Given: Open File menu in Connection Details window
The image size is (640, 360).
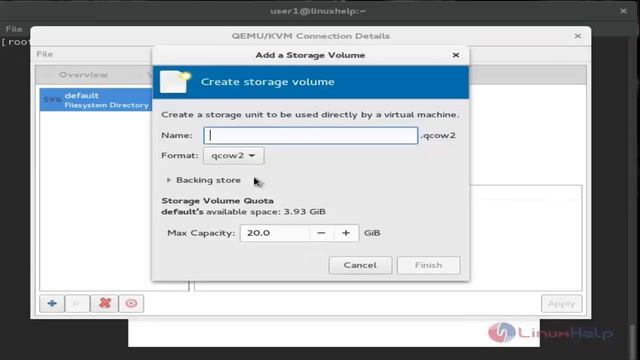Looking at the screenshot, I should pos(44,54).
